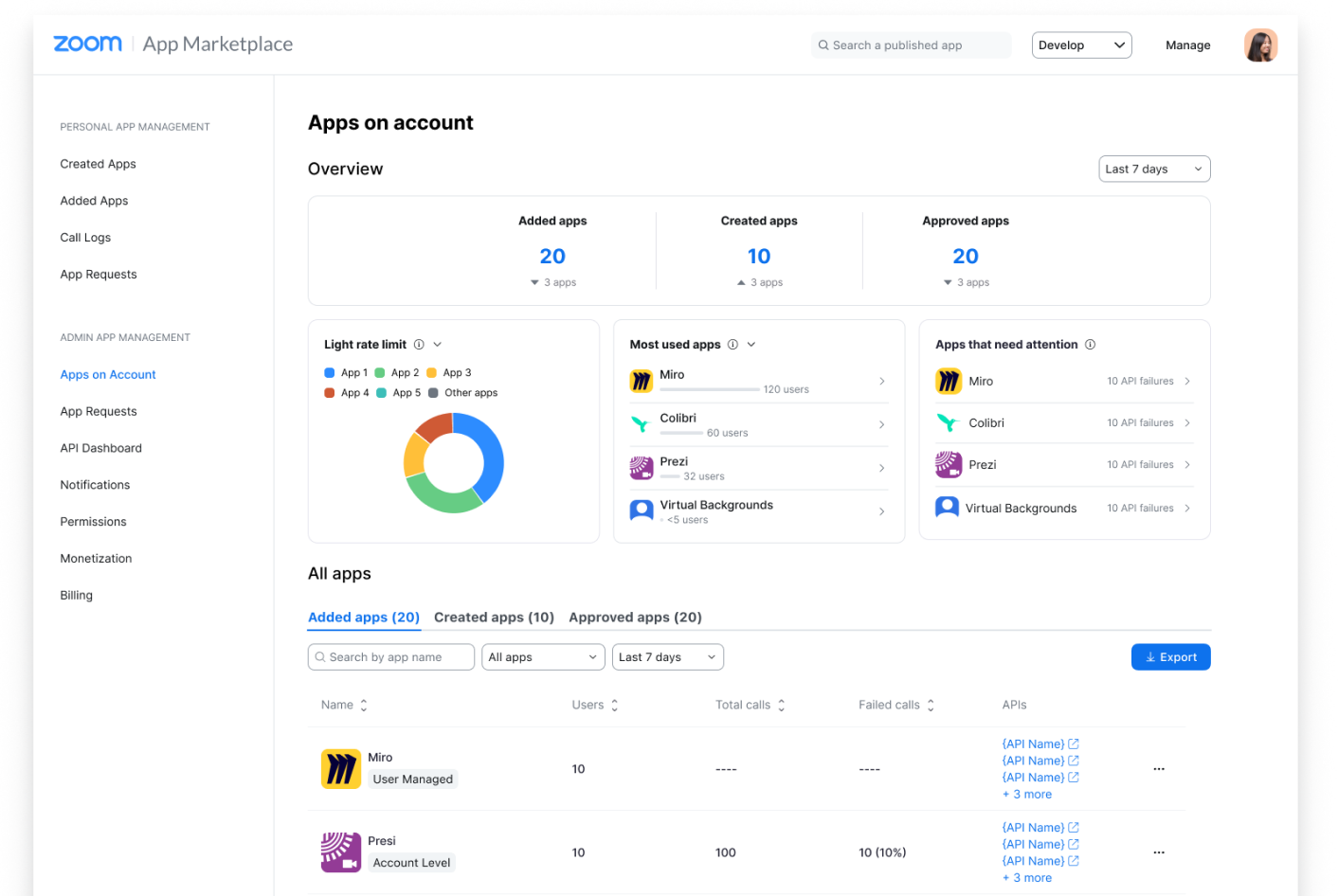
Task: Open Monetization in sidebar
Action: 96,559
